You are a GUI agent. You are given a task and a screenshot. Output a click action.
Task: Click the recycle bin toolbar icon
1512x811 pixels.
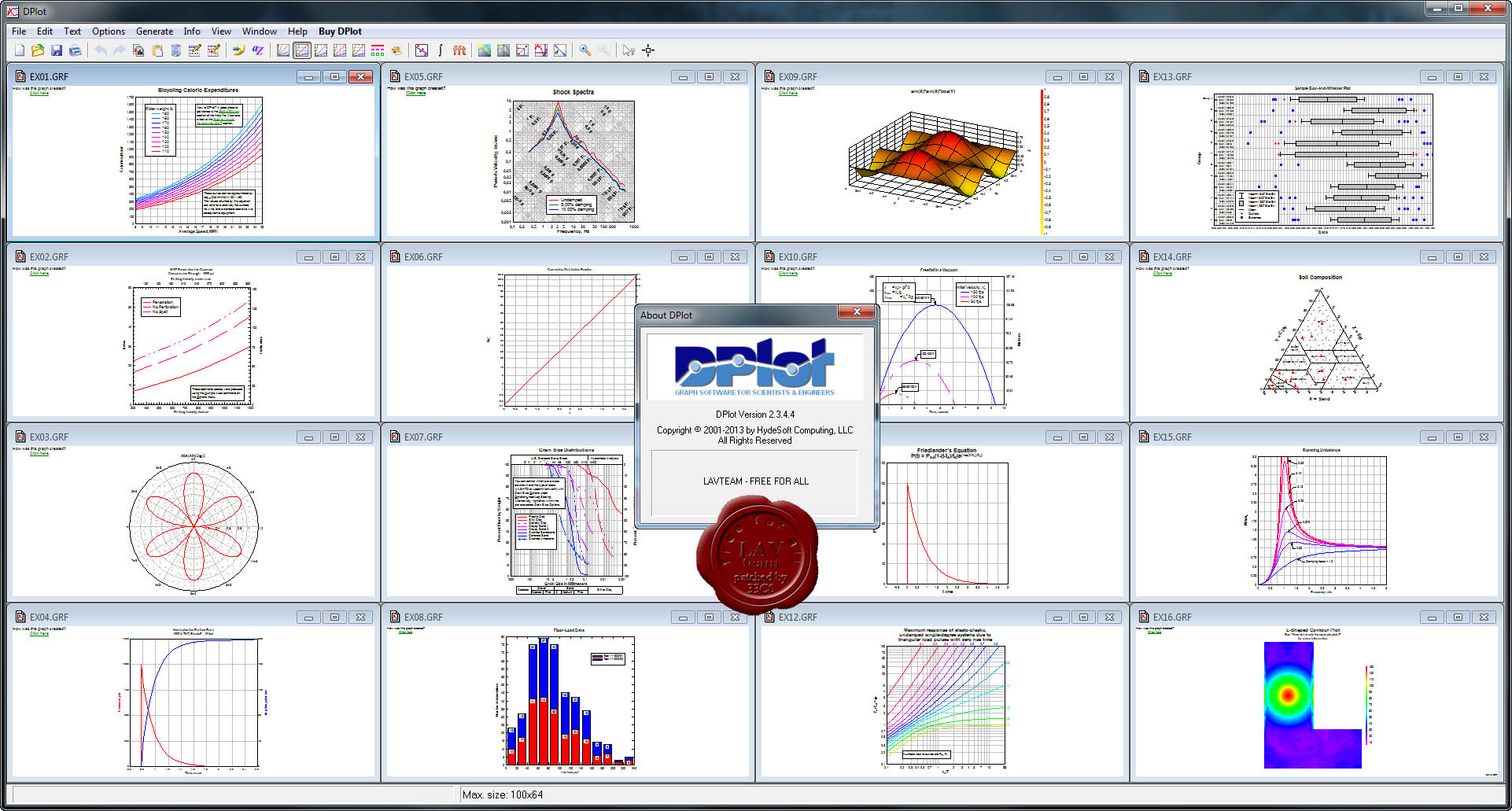(x=176, y=50)
